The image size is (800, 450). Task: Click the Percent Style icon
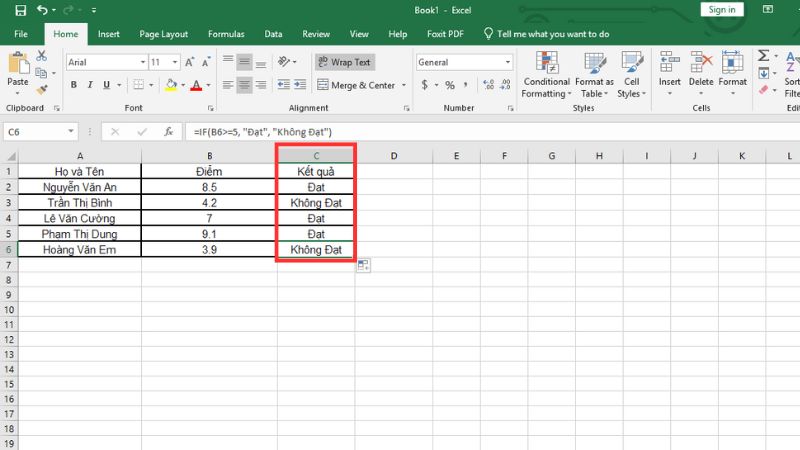tap(450, 85)
